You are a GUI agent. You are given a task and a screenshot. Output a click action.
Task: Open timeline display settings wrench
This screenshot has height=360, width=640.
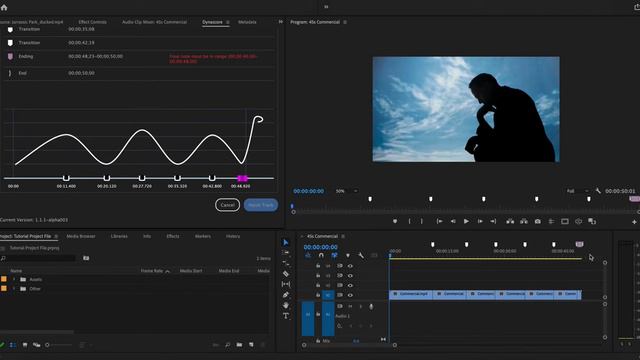coord(361,256)
